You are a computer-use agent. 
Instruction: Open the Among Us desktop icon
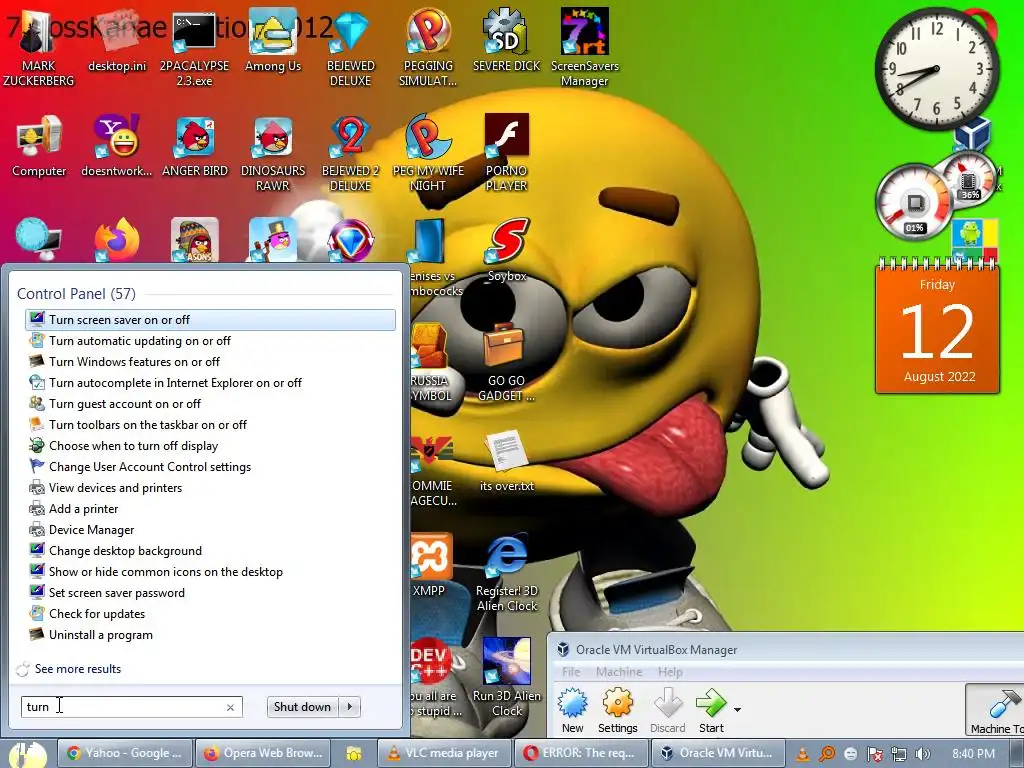coord(273,39)
